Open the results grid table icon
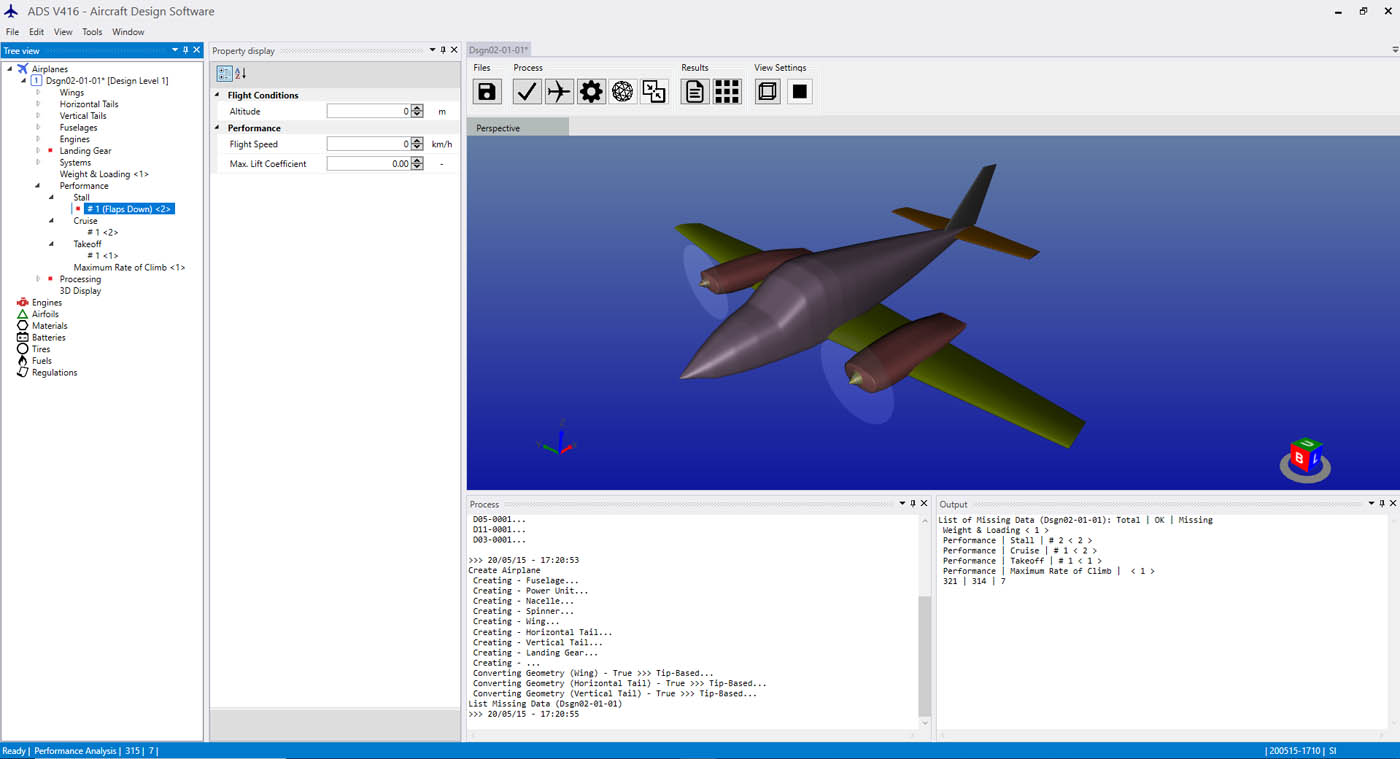Viewport: 1400px width, 759px height. click(727, 92)
